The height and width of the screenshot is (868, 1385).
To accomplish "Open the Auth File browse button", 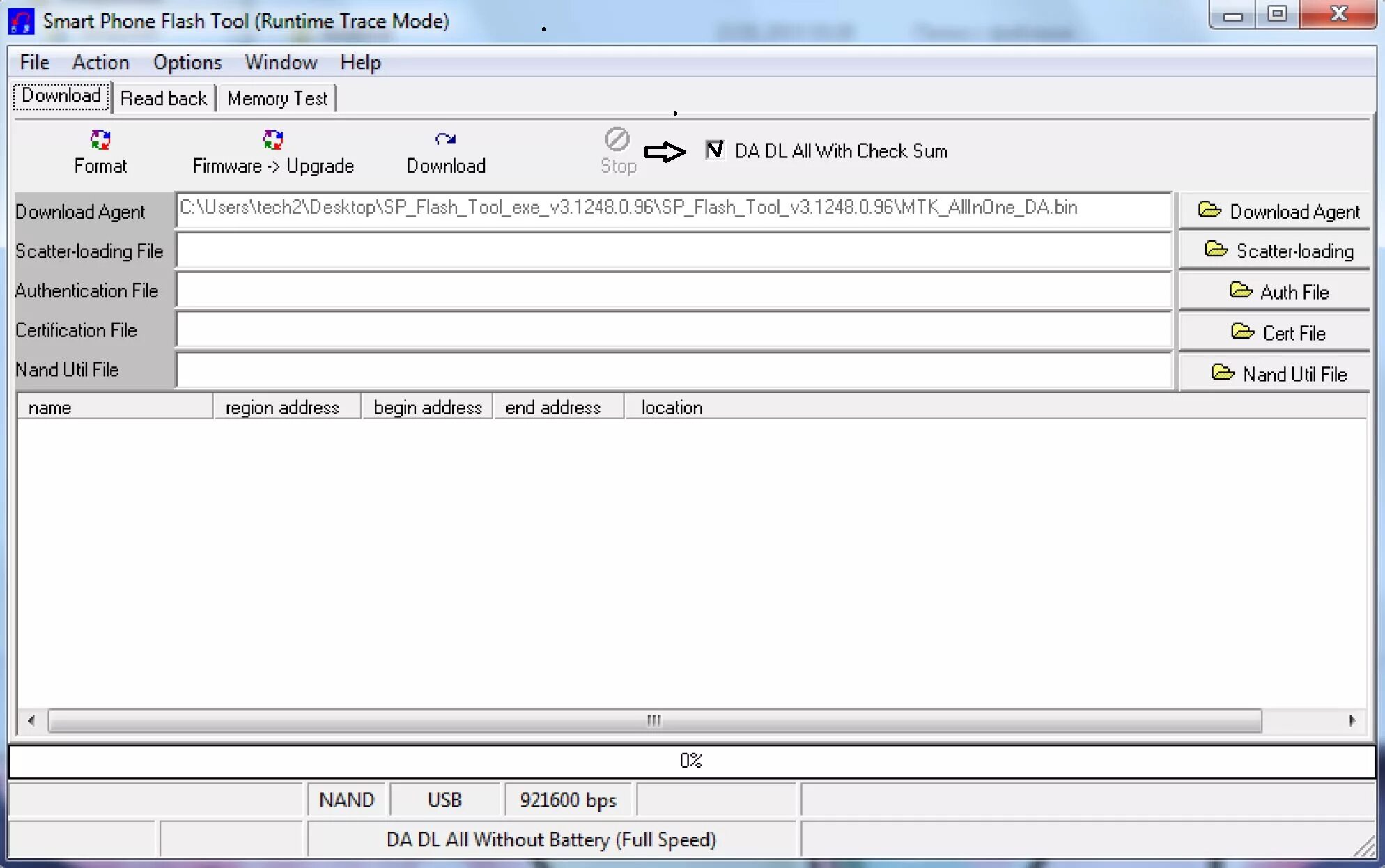I will click(1276, 292).
